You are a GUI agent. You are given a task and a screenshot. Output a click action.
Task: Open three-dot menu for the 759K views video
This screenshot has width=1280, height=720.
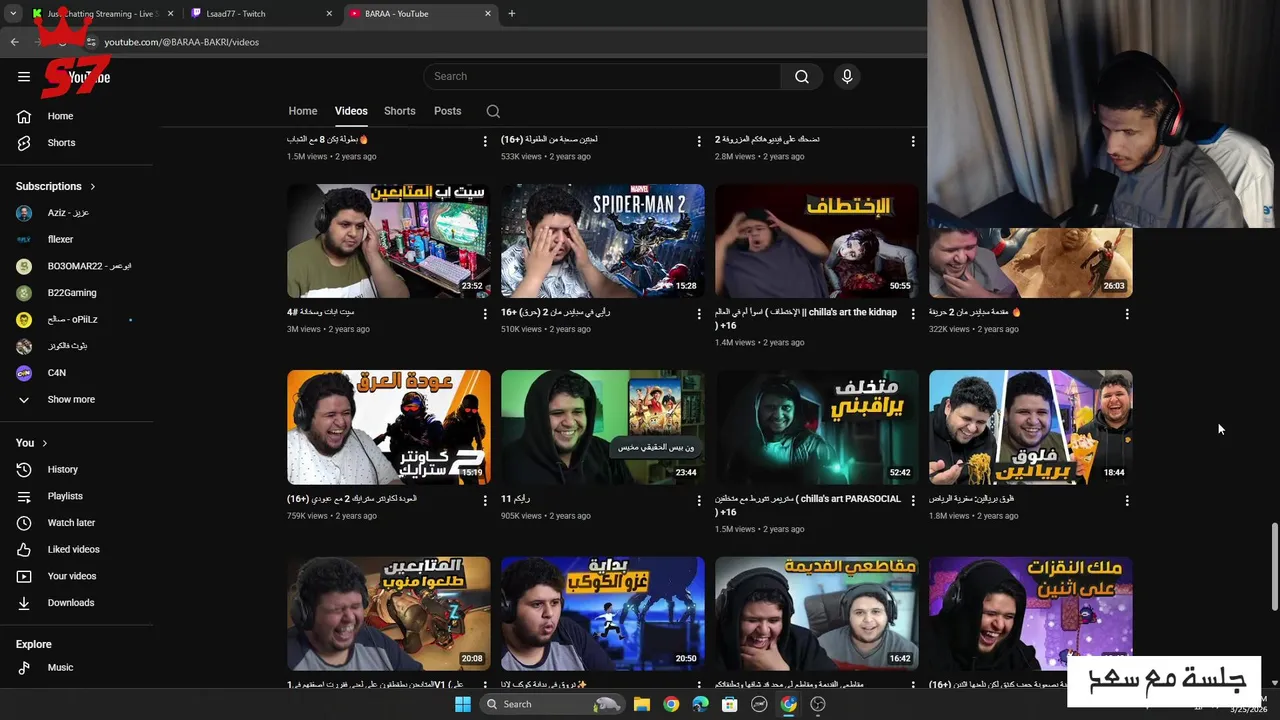coord(485,500)
